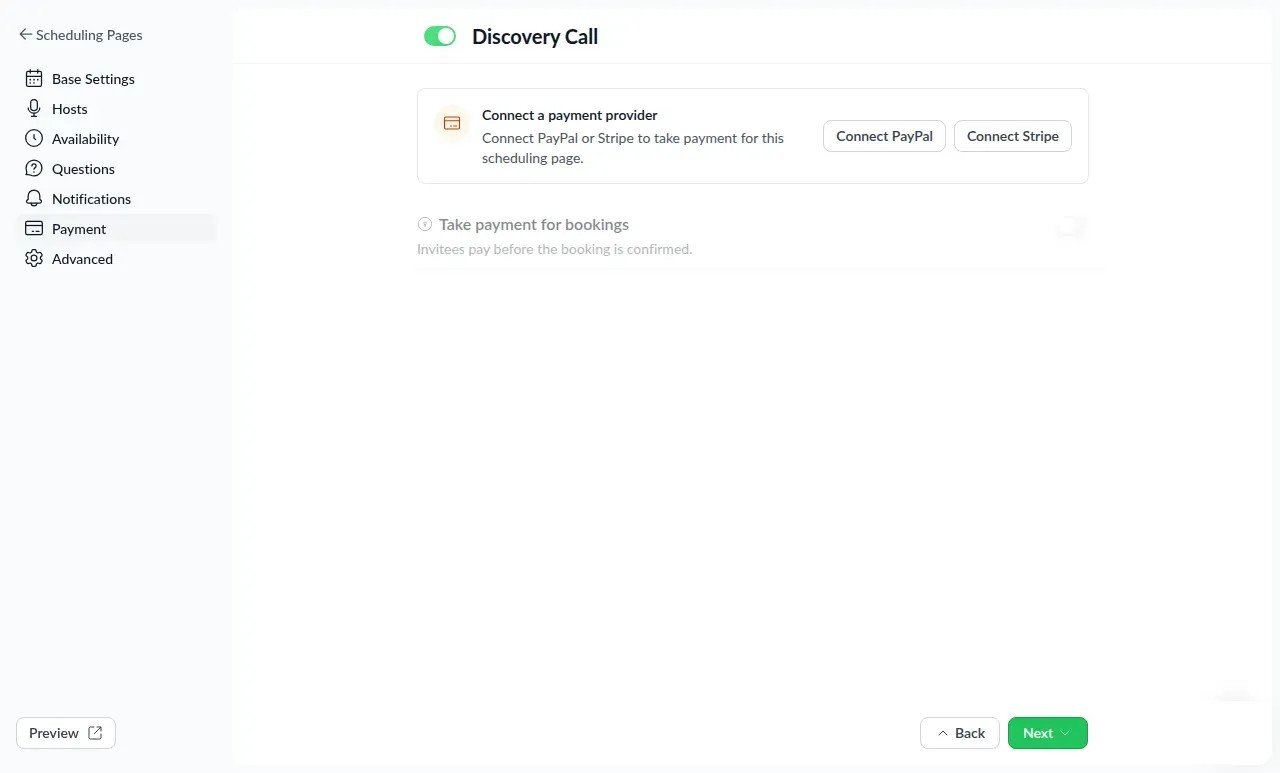Toggle the Discovery Call page off
The width and height of the screenshot is (1280, 773).
[x=440, y=36]
